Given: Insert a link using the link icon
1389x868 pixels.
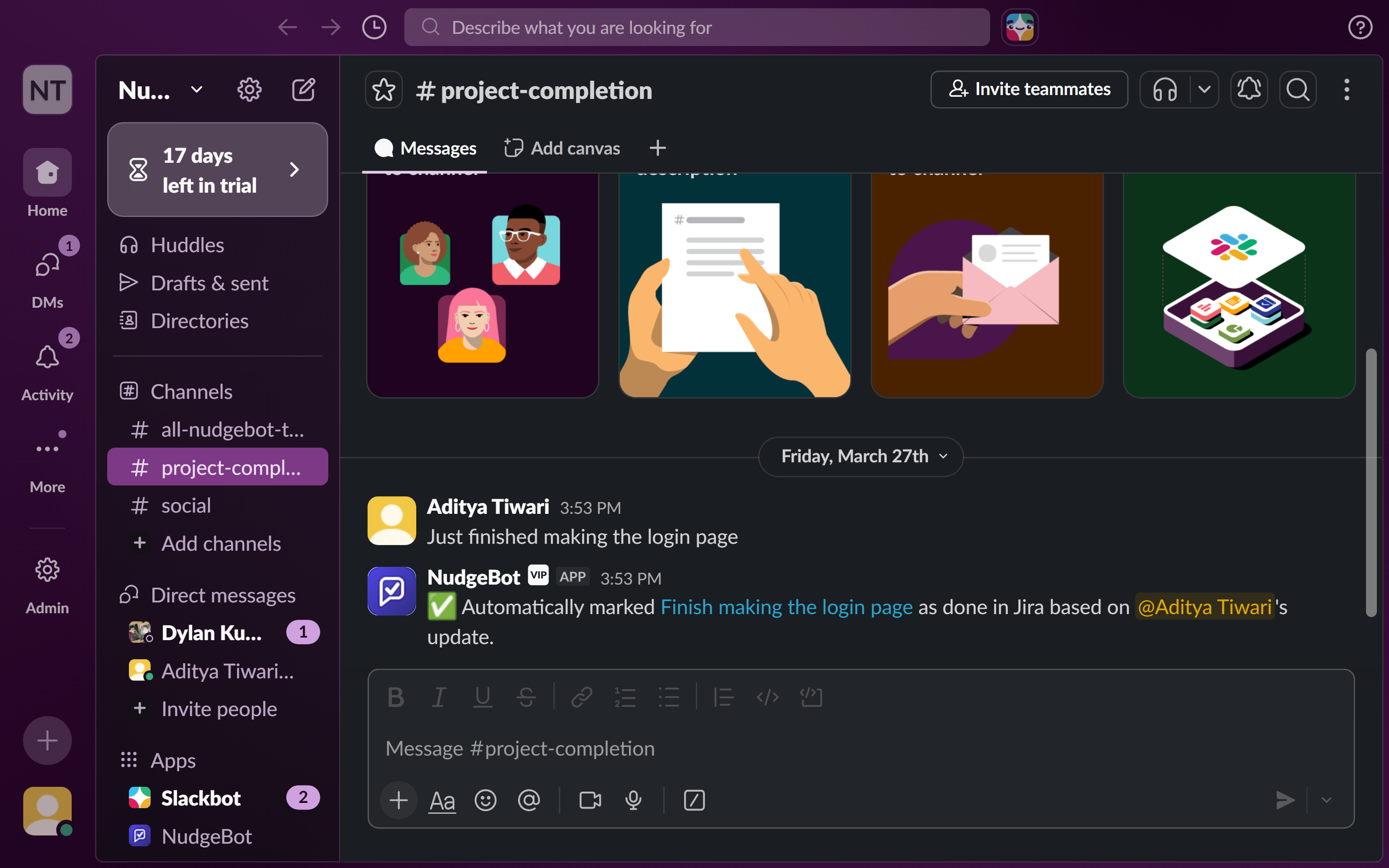Looking at the screenshot, I should point(582,697).
